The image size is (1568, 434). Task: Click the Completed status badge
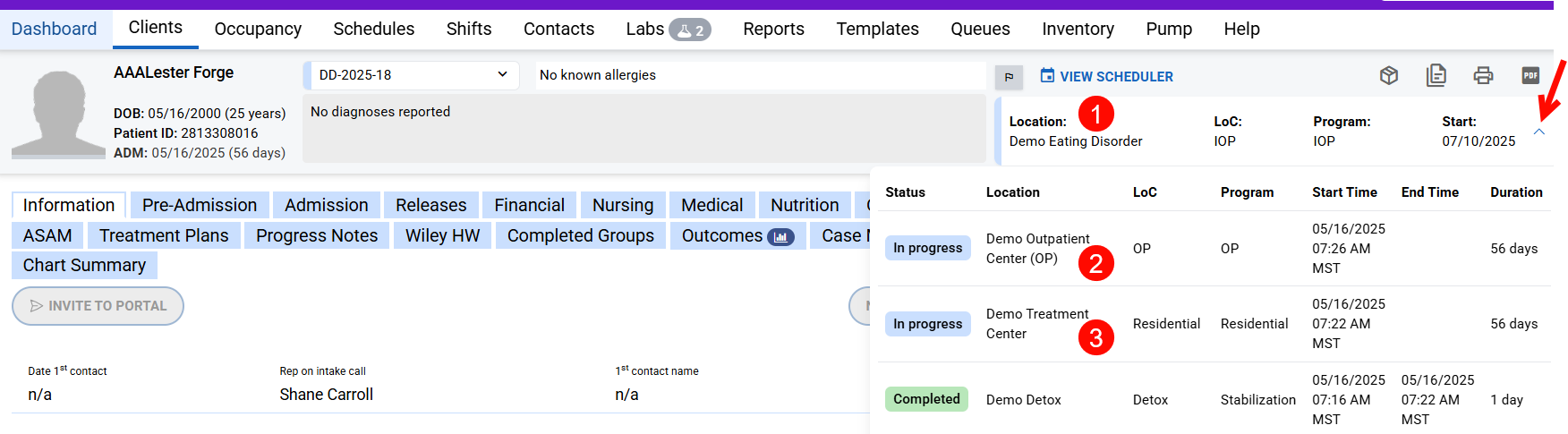[926, 399]
